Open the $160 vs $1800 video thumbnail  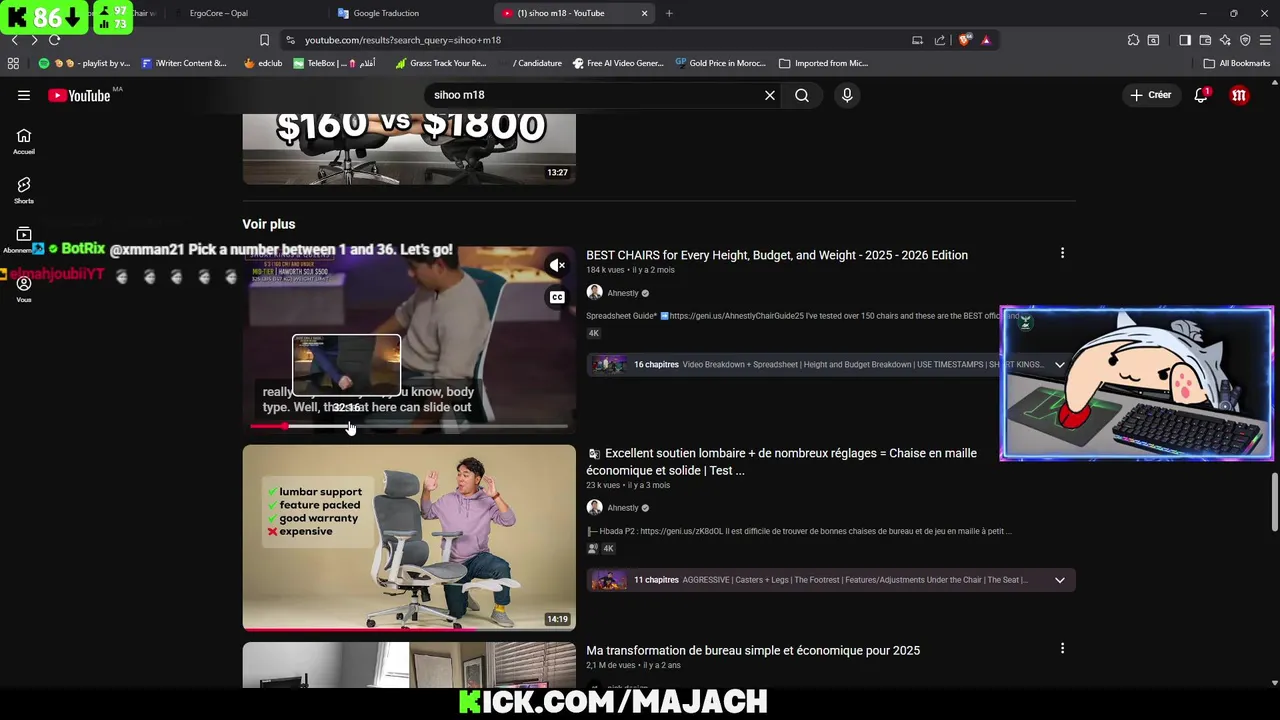[409, 149]
